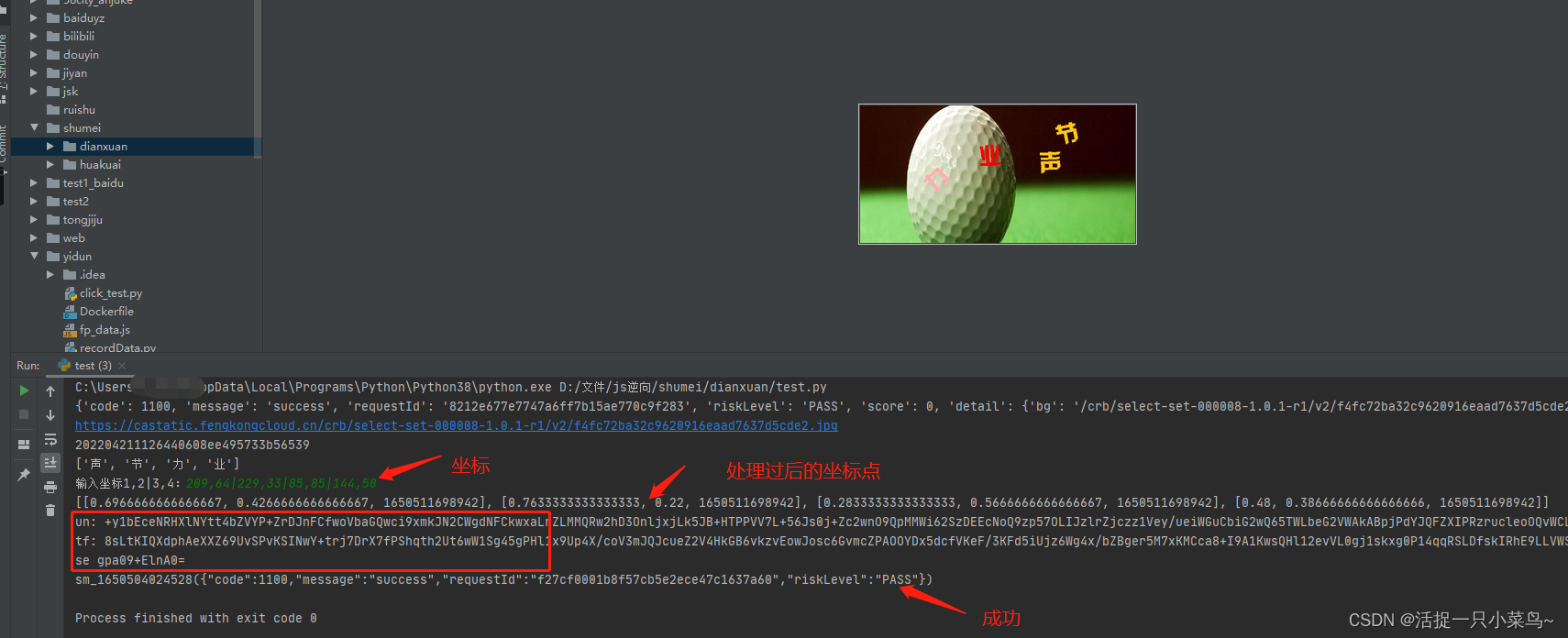The width and height of the screenshot is (1568, 638).
Task: Click the Down the stack trace arrow
Action: (50, 415)
